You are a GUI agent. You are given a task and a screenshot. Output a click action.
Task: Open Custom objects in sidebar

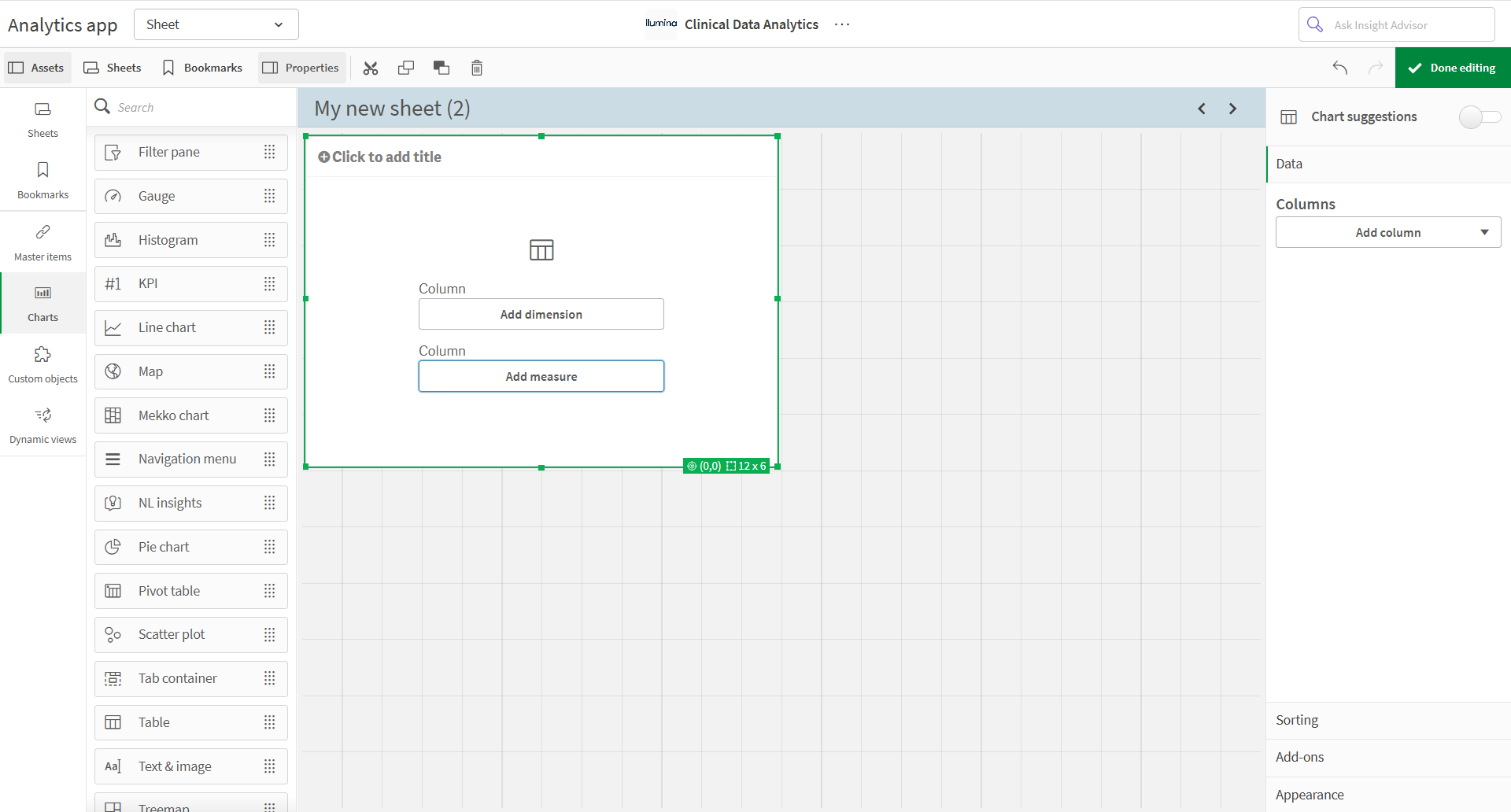(42, 364)
